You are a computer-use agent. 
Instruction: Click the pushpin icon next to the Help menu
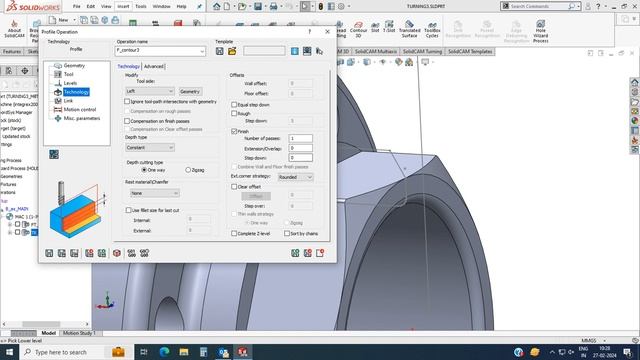[199, 7]
